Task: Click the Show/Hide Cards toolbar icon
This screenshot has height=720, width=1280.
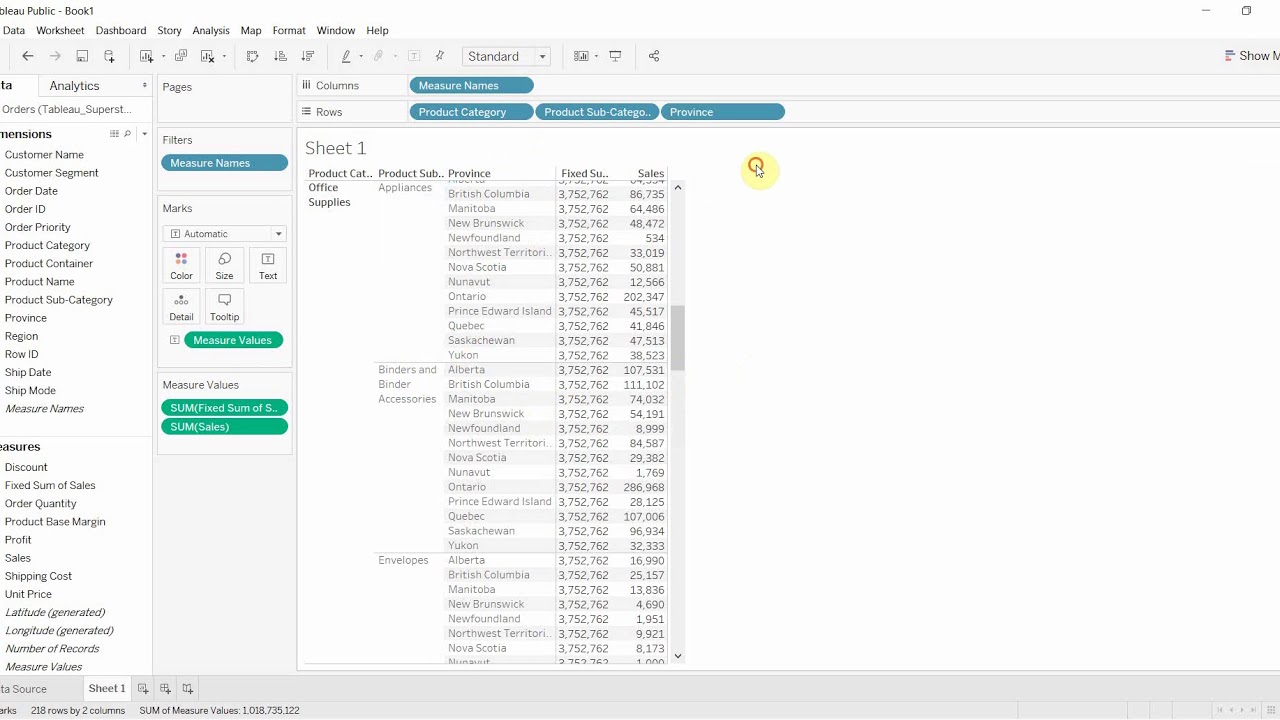Action: pyautogui.click(x=581, y=56)
